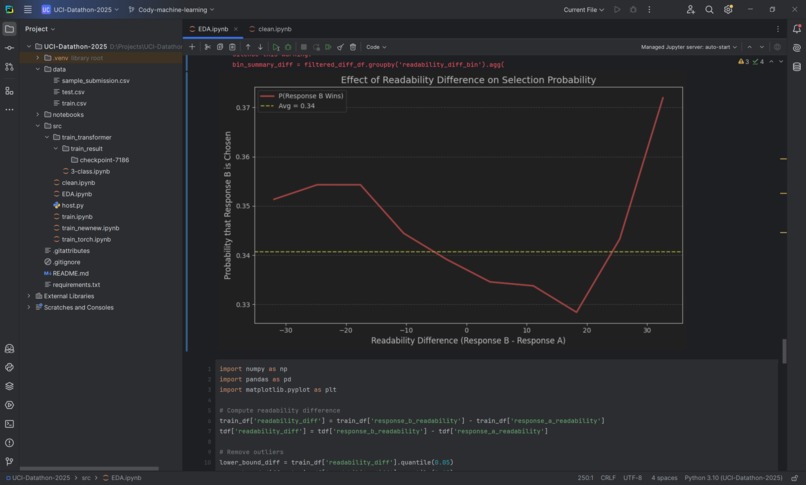Viewport: 806px width, 485px height.
Task: Expand Scratches and Consoles node
Action: coord(29,307)
